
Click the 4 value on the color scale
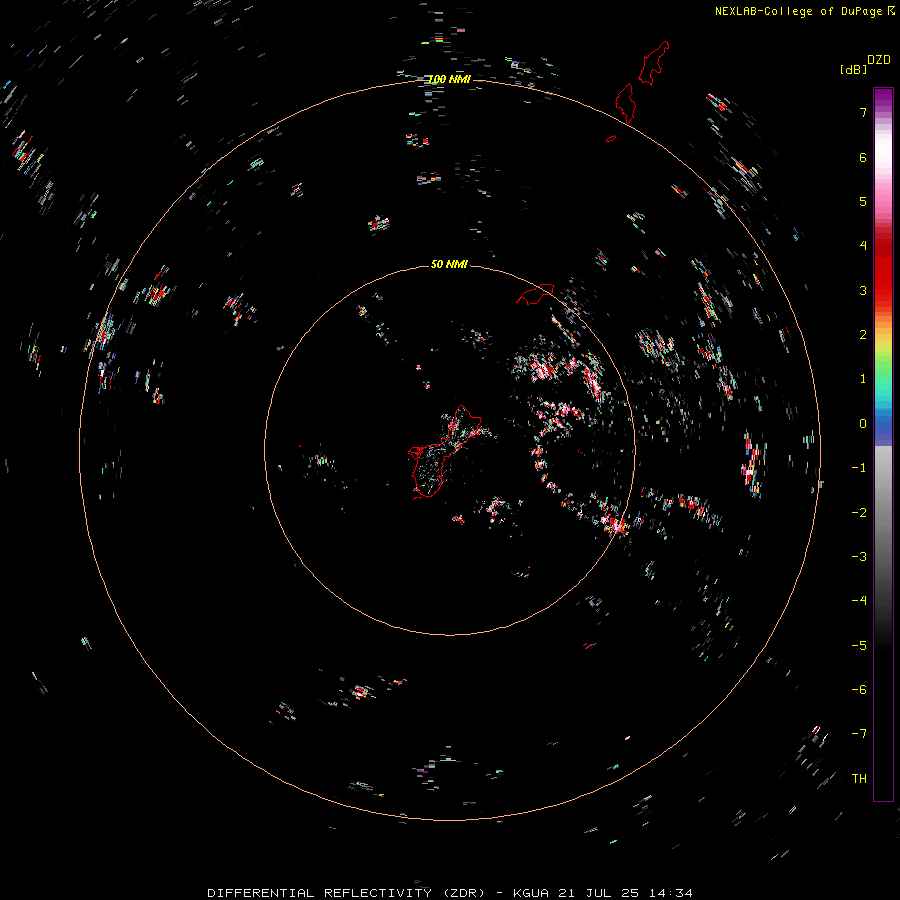coord(863,246)
